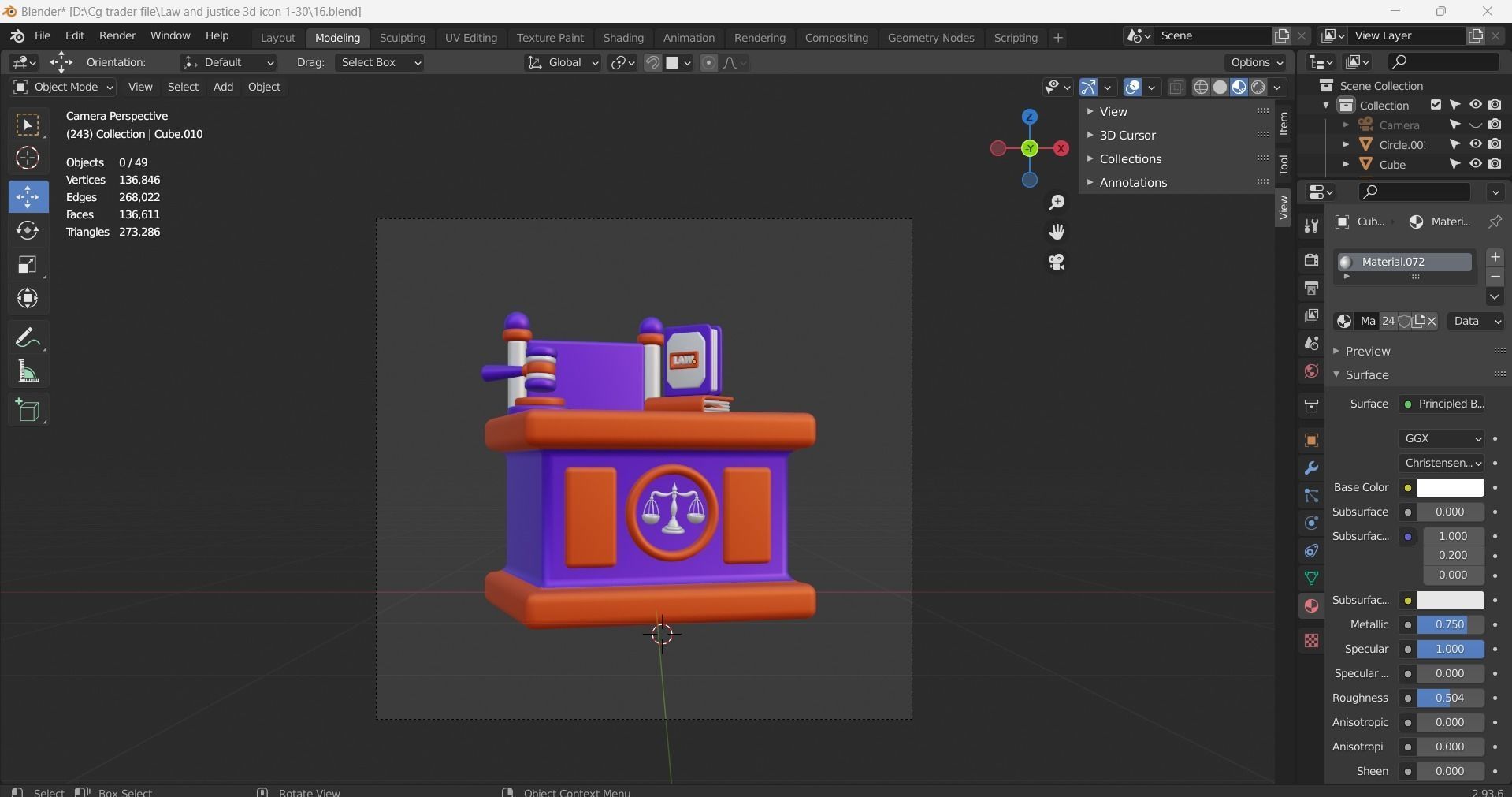
Task: Open the Modifiers wrench properties tab
Action: (1311, 467)
